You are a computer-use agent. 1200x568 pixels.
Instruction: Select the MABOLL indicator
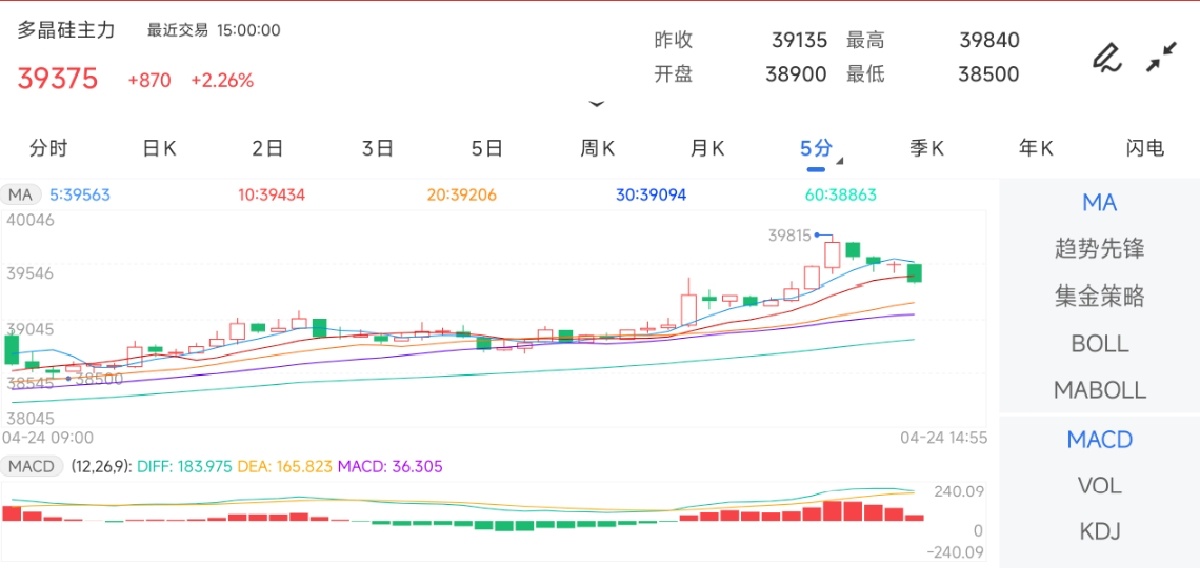[1100, 390]
